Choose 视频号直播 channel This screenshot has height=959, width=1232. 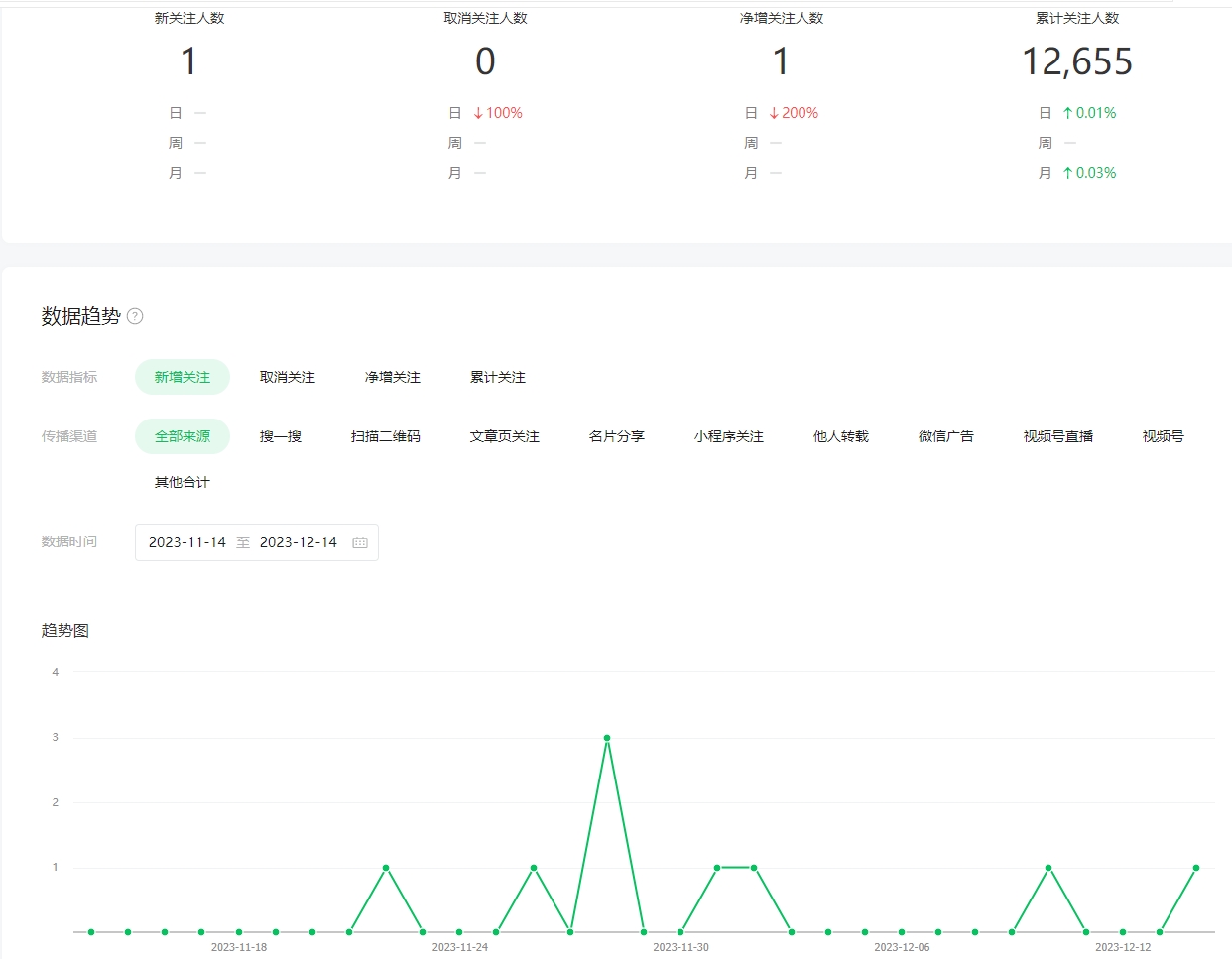[1058, 436]
